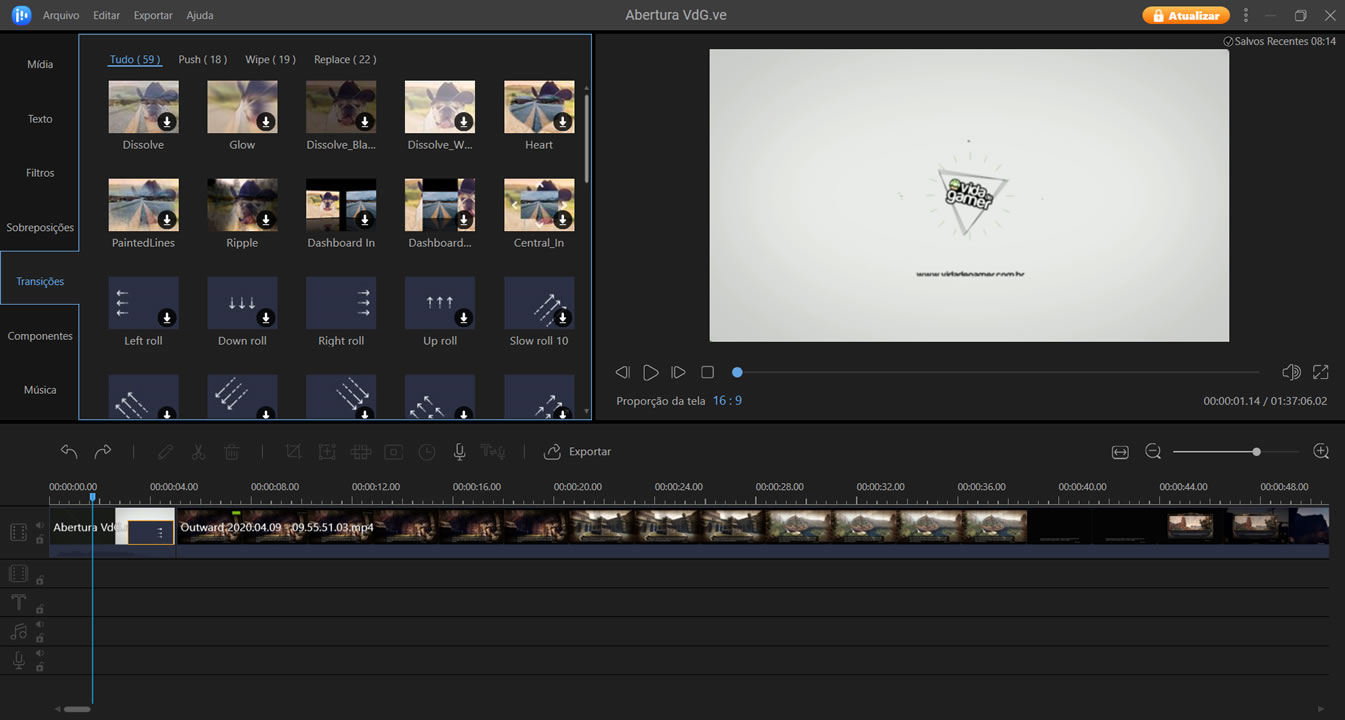Click the fit timeline to window icon
The image size is (1345, 720).
(1120, 452)
